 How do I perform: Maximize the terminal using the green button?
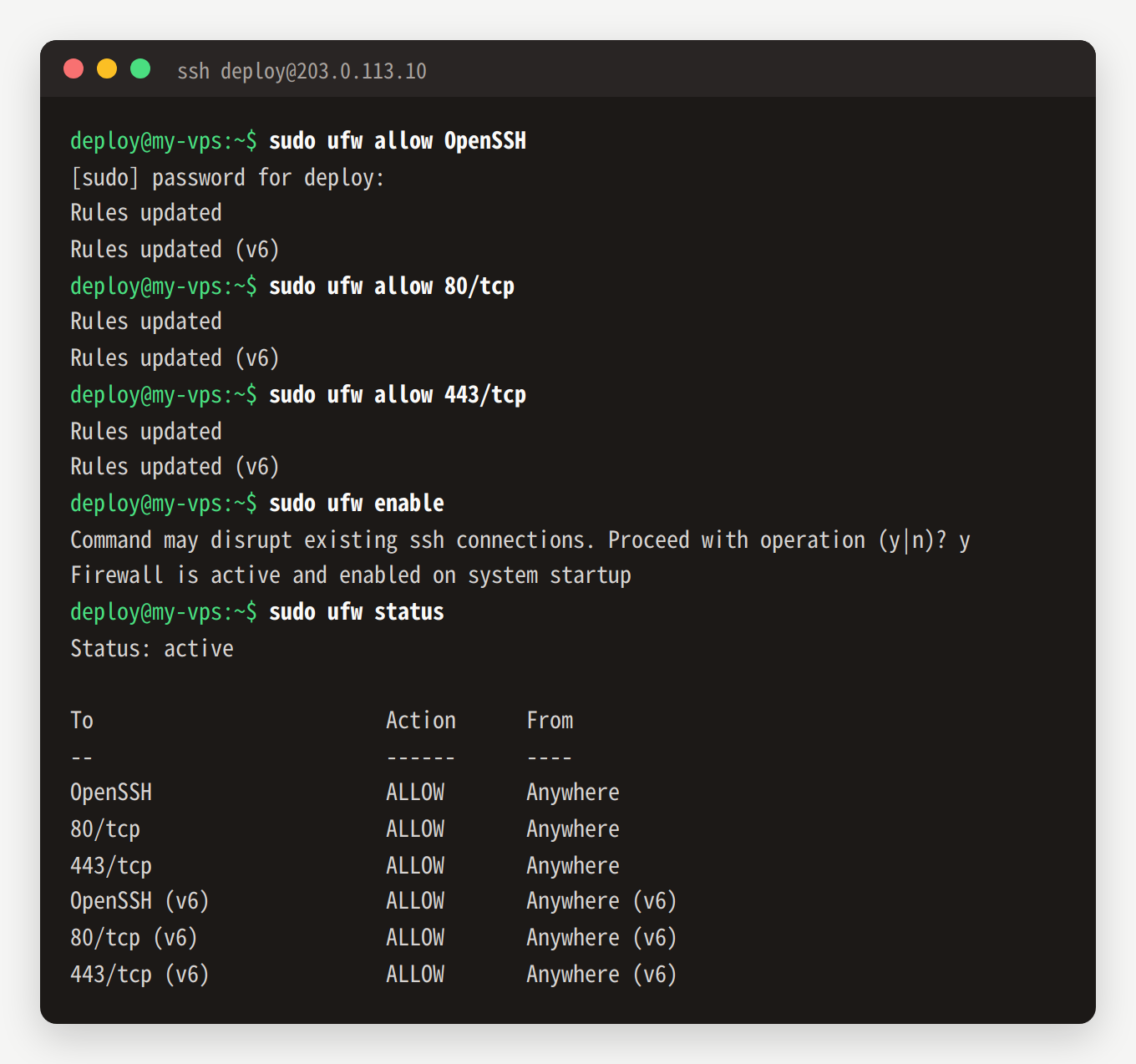pos(140,68)
